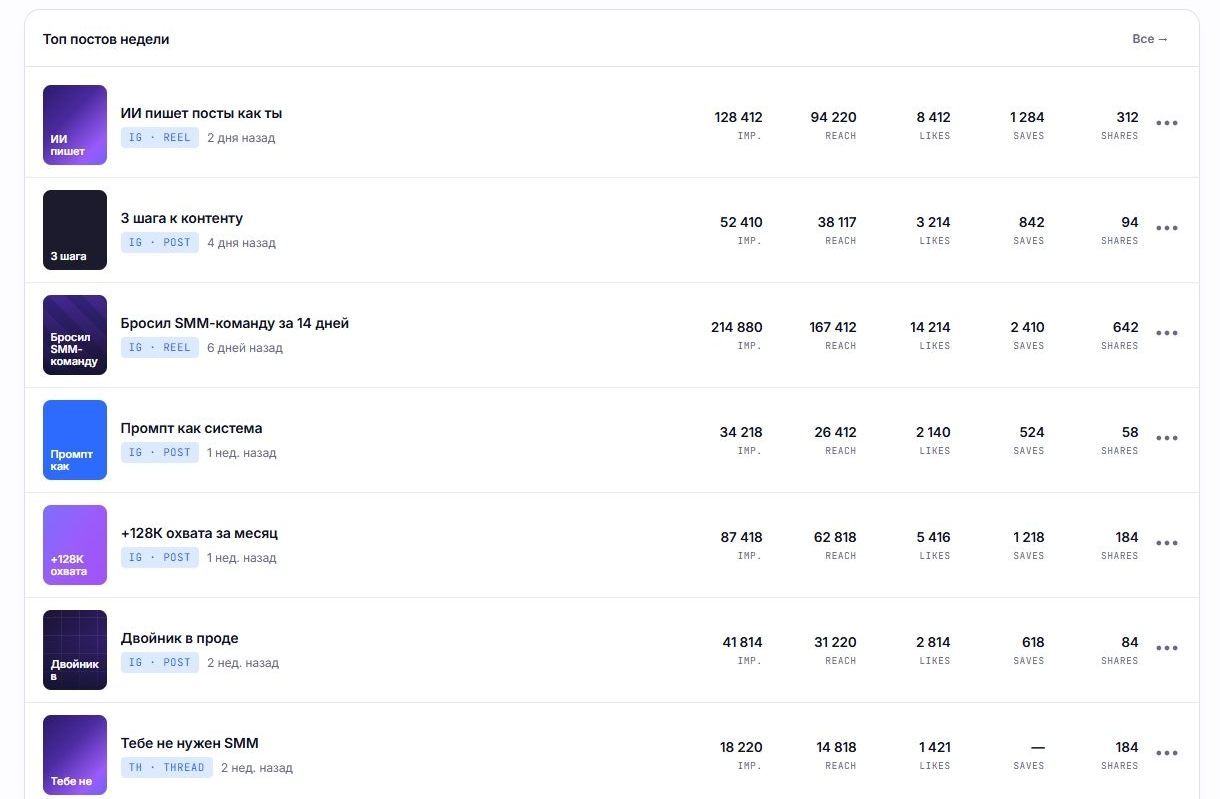
Task: Open the post title "Бросил SMM-команду за 14 дней"
Action: tap(235, 323)
